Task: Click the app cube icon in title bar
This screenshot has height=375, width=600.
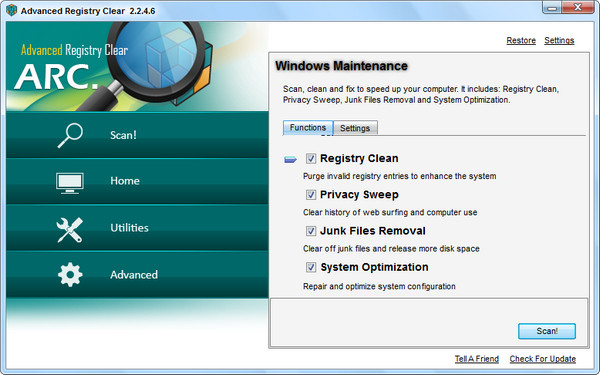Action: [x=11, y=10]
